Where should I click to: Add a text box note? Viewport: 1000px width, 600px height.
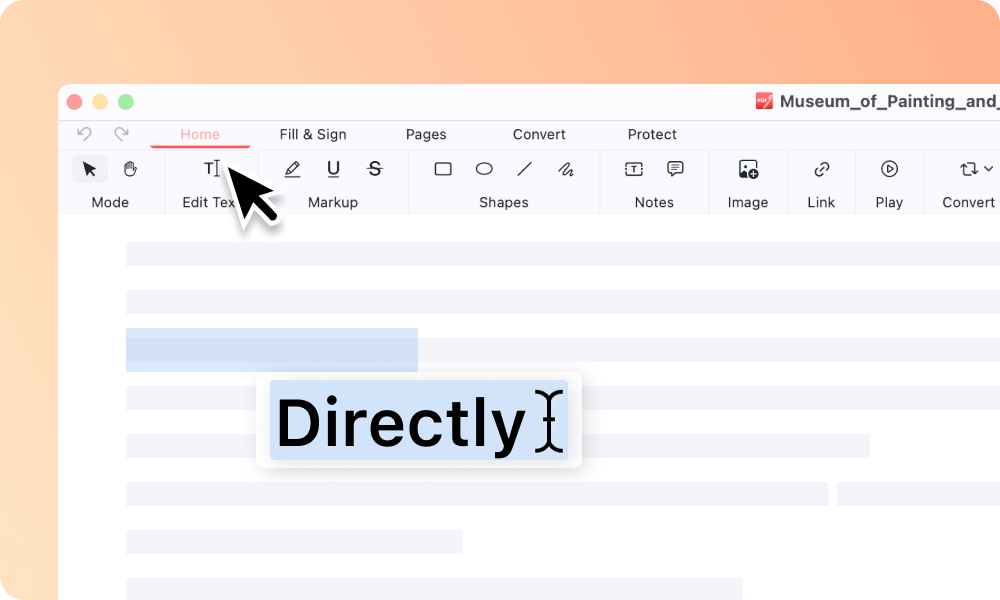tap(634, 169)
